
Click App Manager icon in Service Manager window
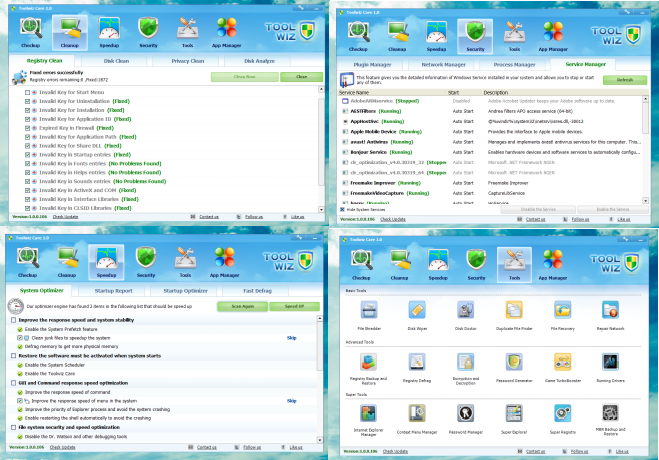553,37
